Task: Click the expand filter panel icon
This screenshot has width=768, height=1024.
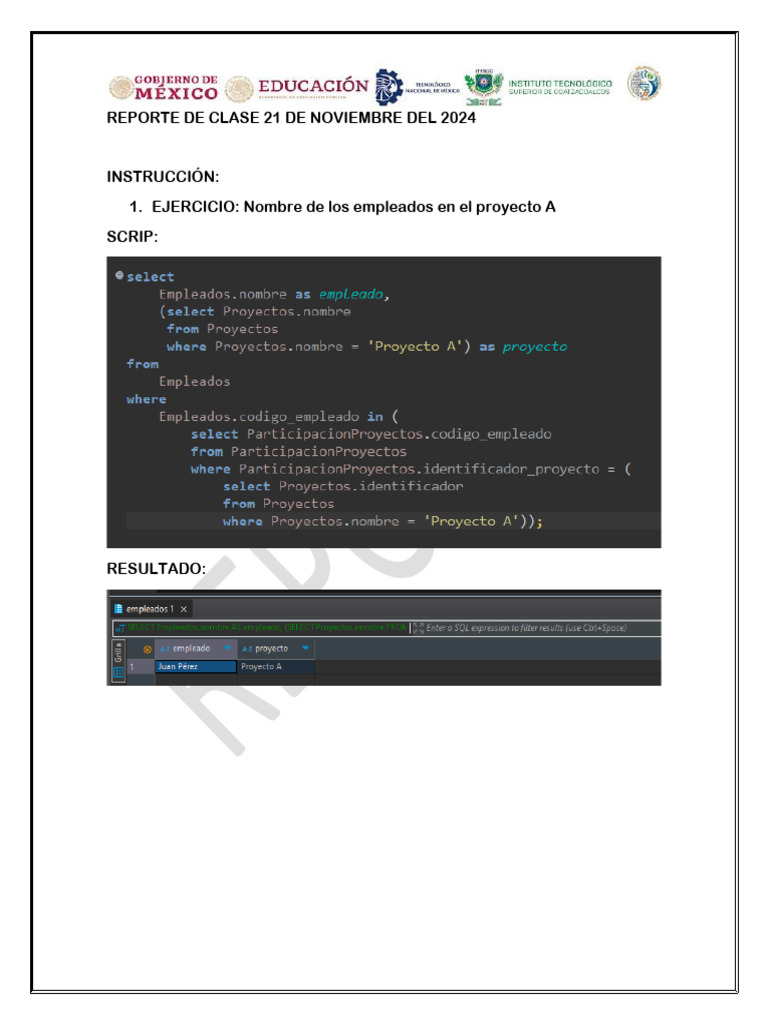Action: (418, 628)
